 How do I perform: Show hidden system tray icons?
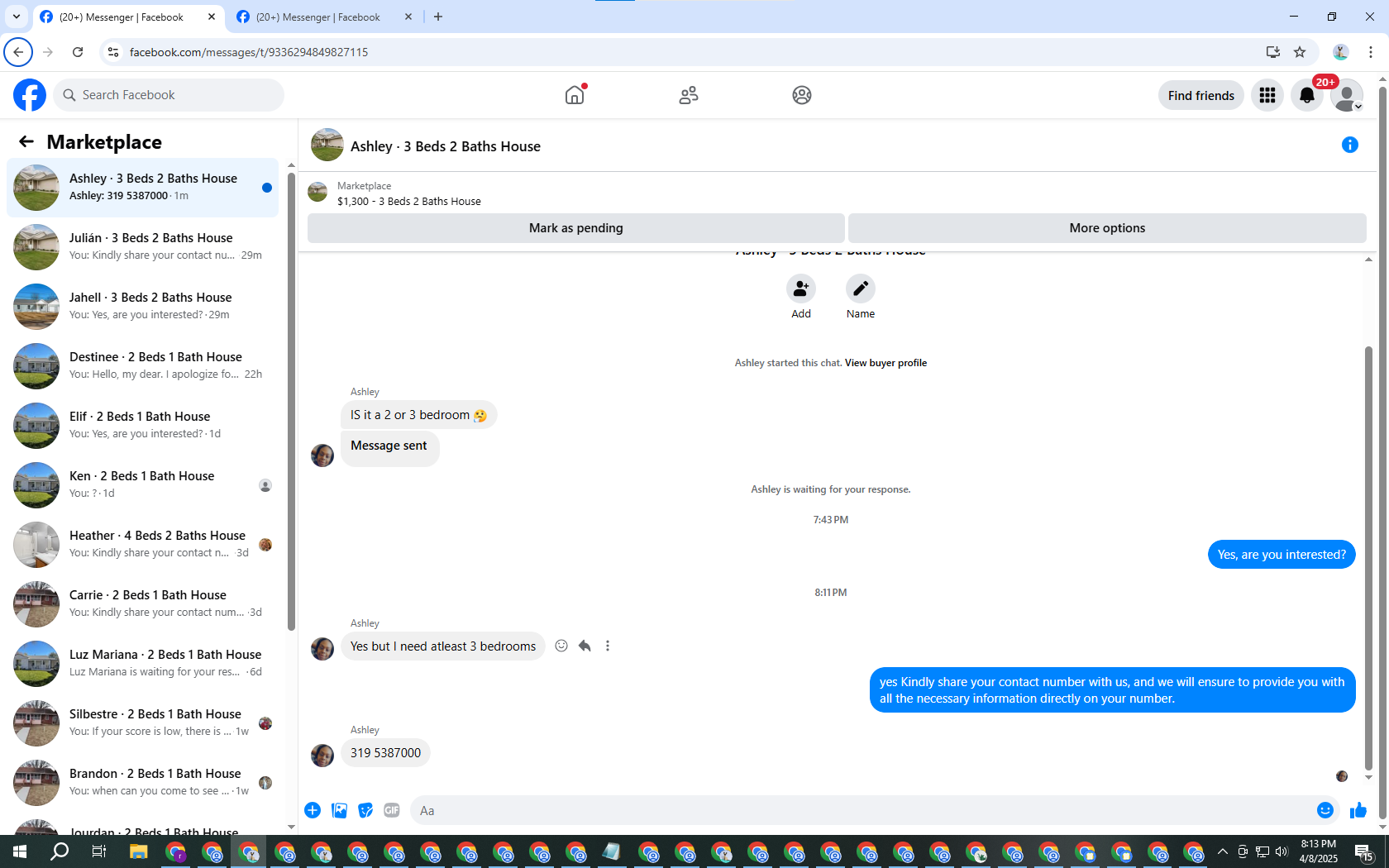(1223, 851)
